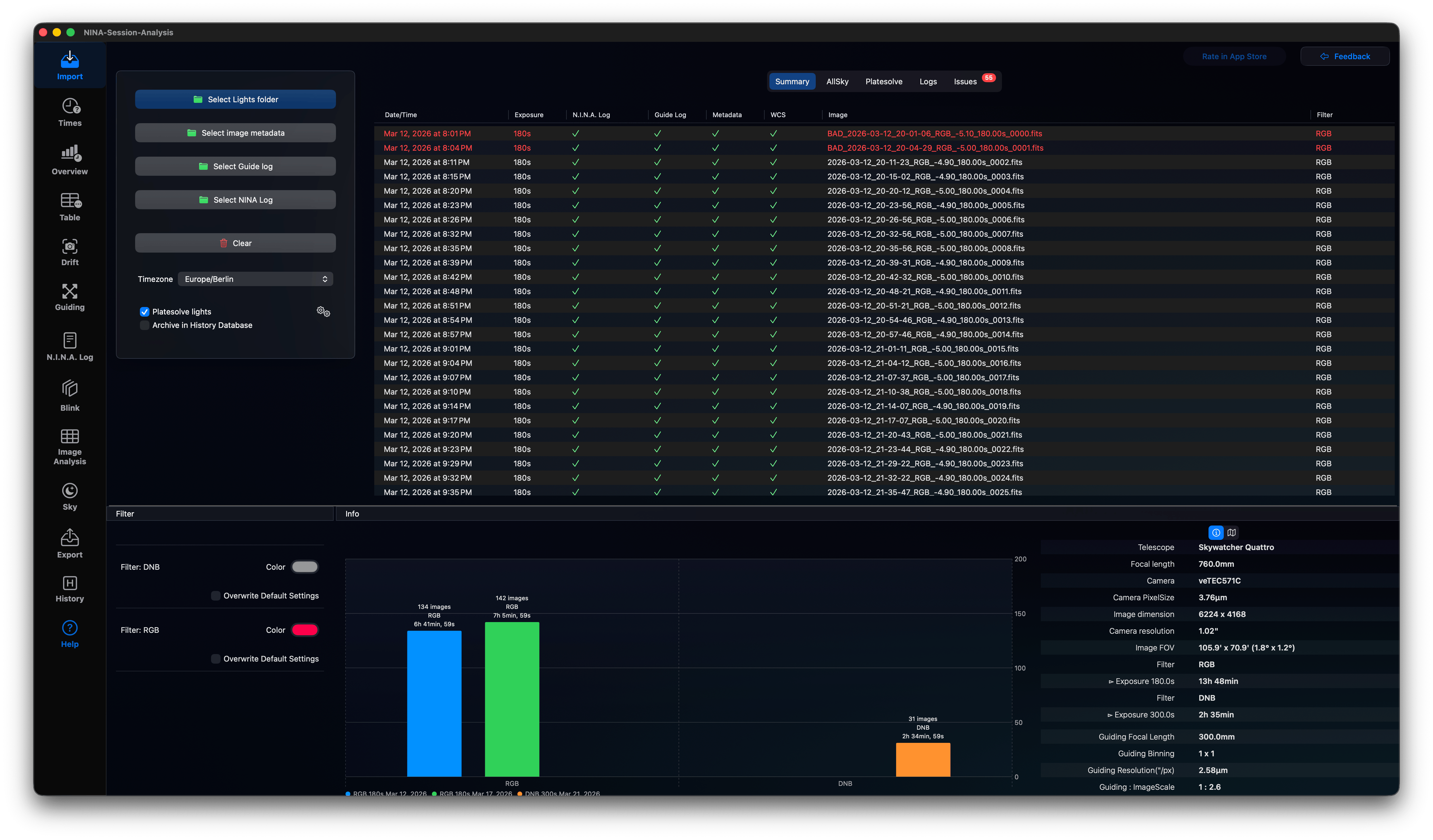Screen dimensions: 1433x840
Task: Switch to the Platesolve tab
Action: click(884, 81)
